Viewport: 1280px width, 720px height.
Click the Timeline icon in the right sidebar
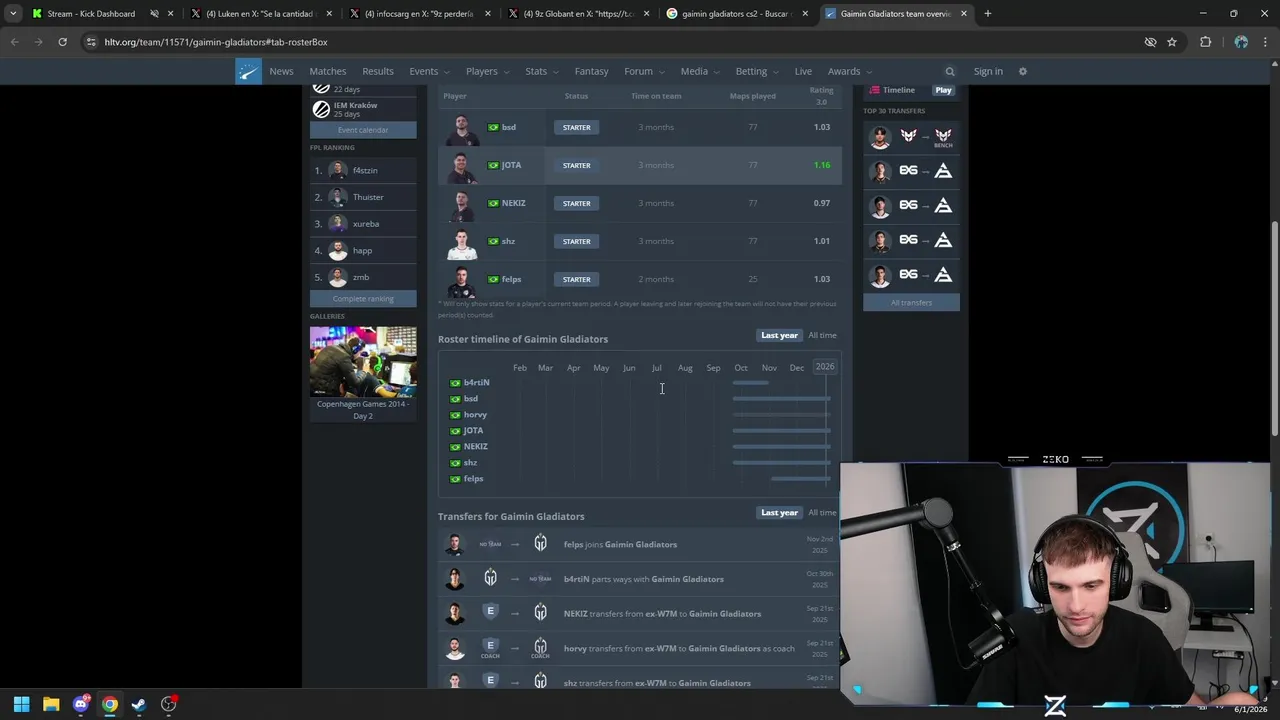pyautogui.click(x=874, y=90)
